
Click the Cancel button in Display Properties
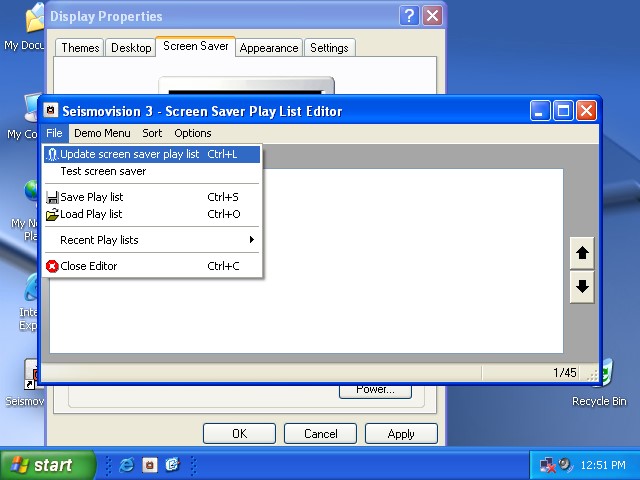(x=320, y=434)
